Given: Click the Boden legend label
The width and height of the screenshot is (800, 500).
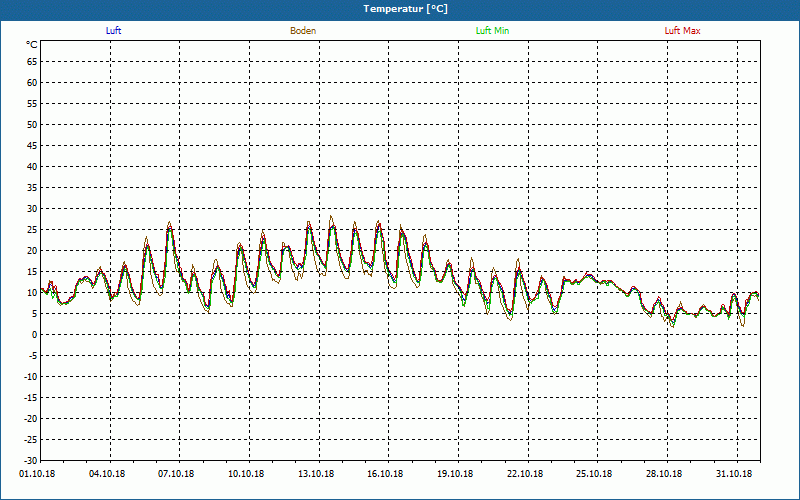Looking at the screenshot, I should [x=303, y=31].
